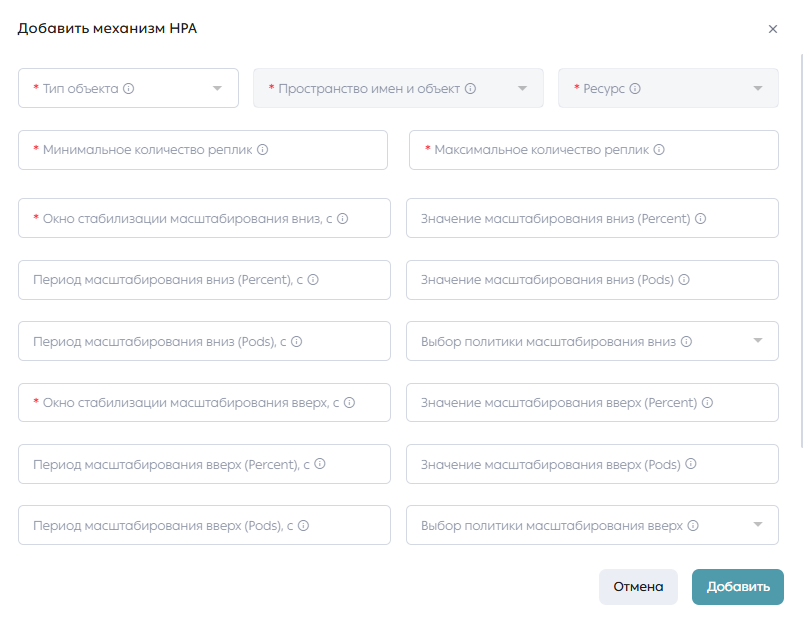Open the Ресурс dropdown arrow

coord(758,89)
